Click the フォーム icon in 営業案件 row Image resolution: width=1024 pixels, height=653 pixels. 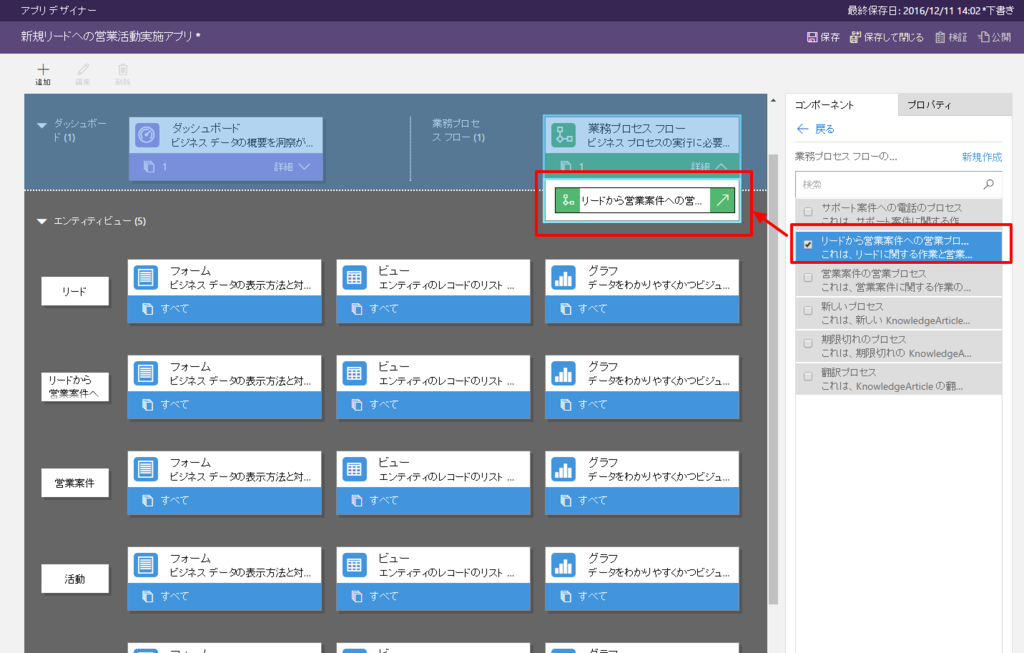point(146,469)
